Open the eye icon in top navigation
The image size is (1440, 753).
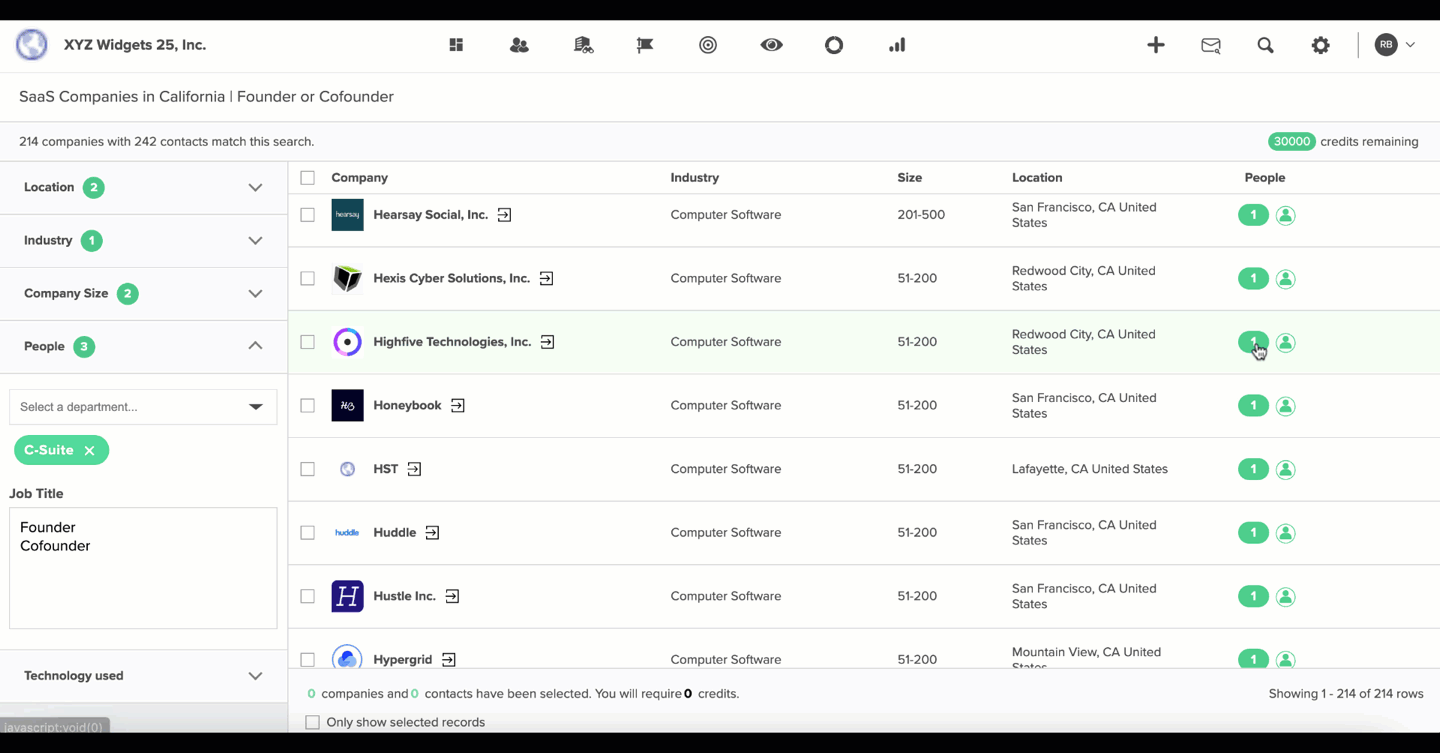coord(771,45)
